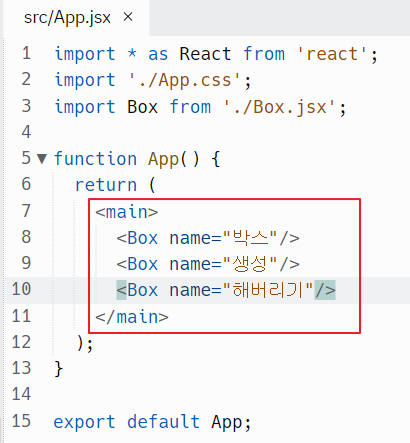Click line number 10 in gutter

(x=21, y=289)
